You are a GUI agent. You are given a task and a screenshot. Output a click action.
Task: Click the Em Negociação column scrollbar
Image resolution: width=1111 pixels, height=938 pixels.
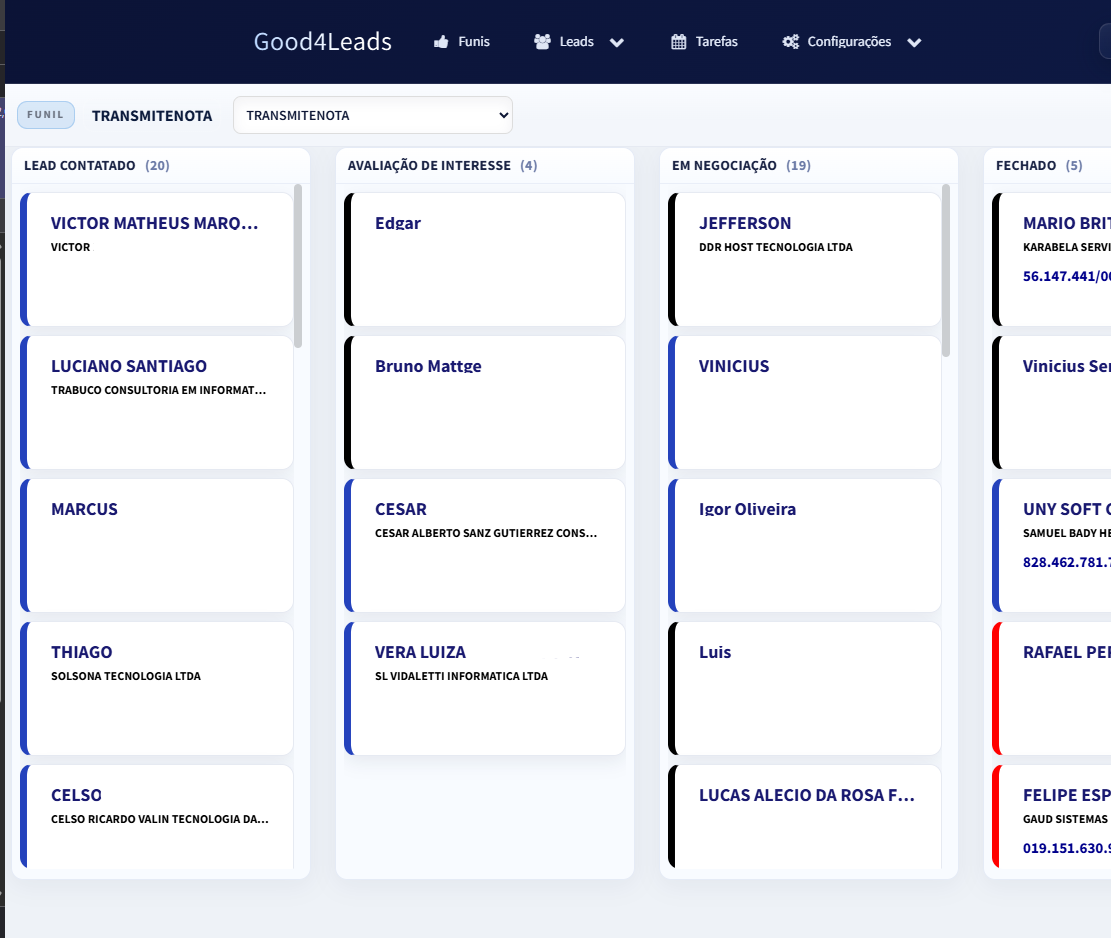tap(946, 270)
